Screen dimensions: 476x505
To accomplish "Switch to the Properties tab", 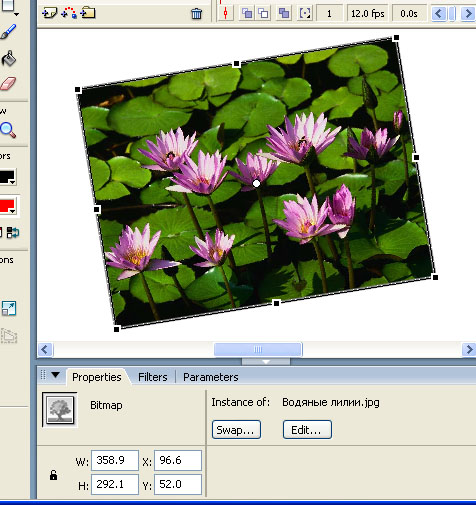I will click(x=97, y=377).
